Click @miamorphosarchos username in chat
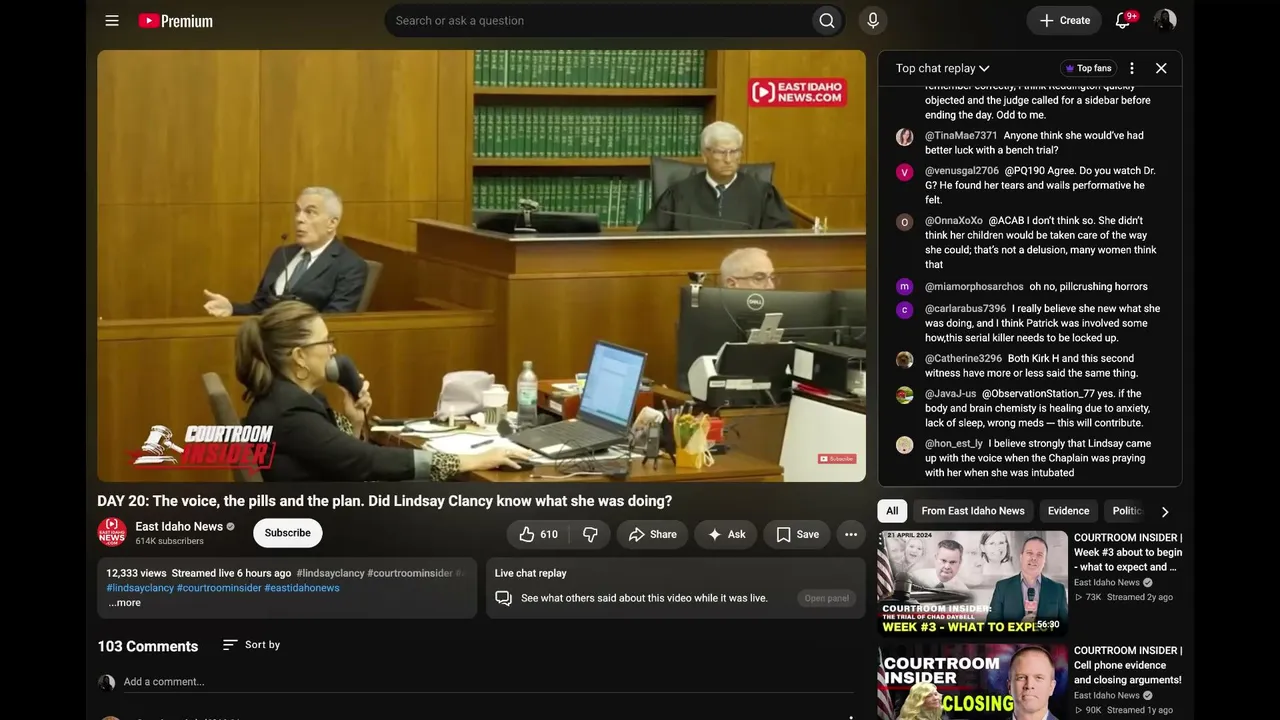The width and height of the screenshot is (1280, 720). pyautogui.click(x=974, y=287)
